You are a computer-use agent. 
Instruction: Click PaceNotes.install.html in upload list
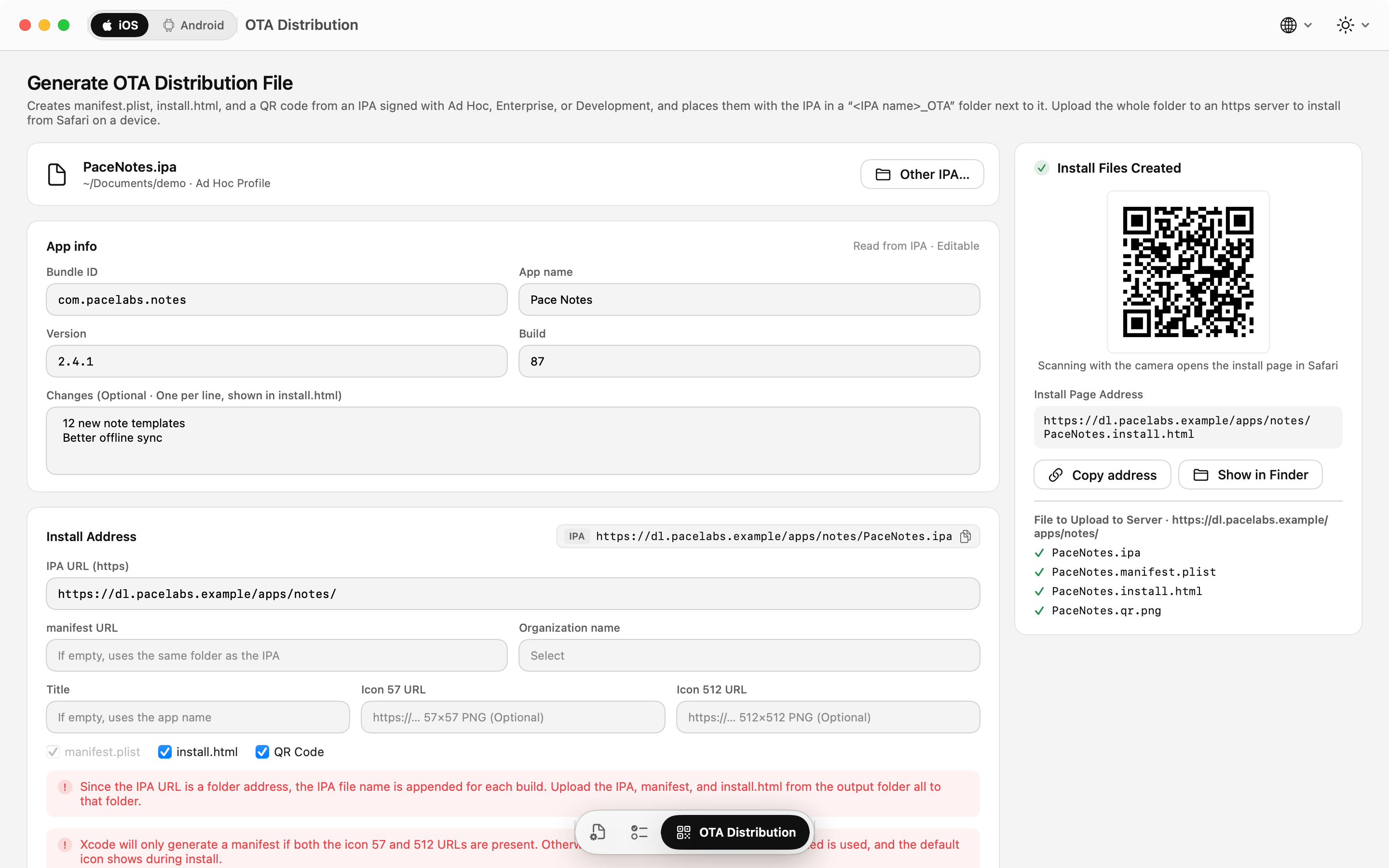[x=1127, y=591]
